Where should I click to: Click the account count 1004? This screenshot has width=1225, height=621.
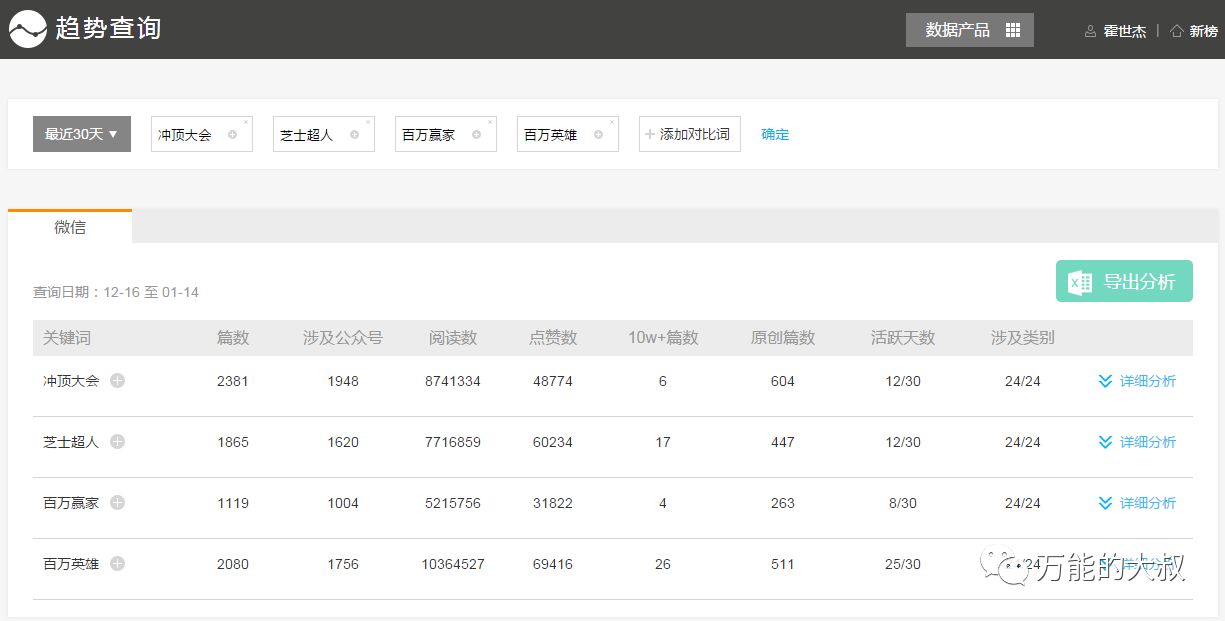coord(343,503)
